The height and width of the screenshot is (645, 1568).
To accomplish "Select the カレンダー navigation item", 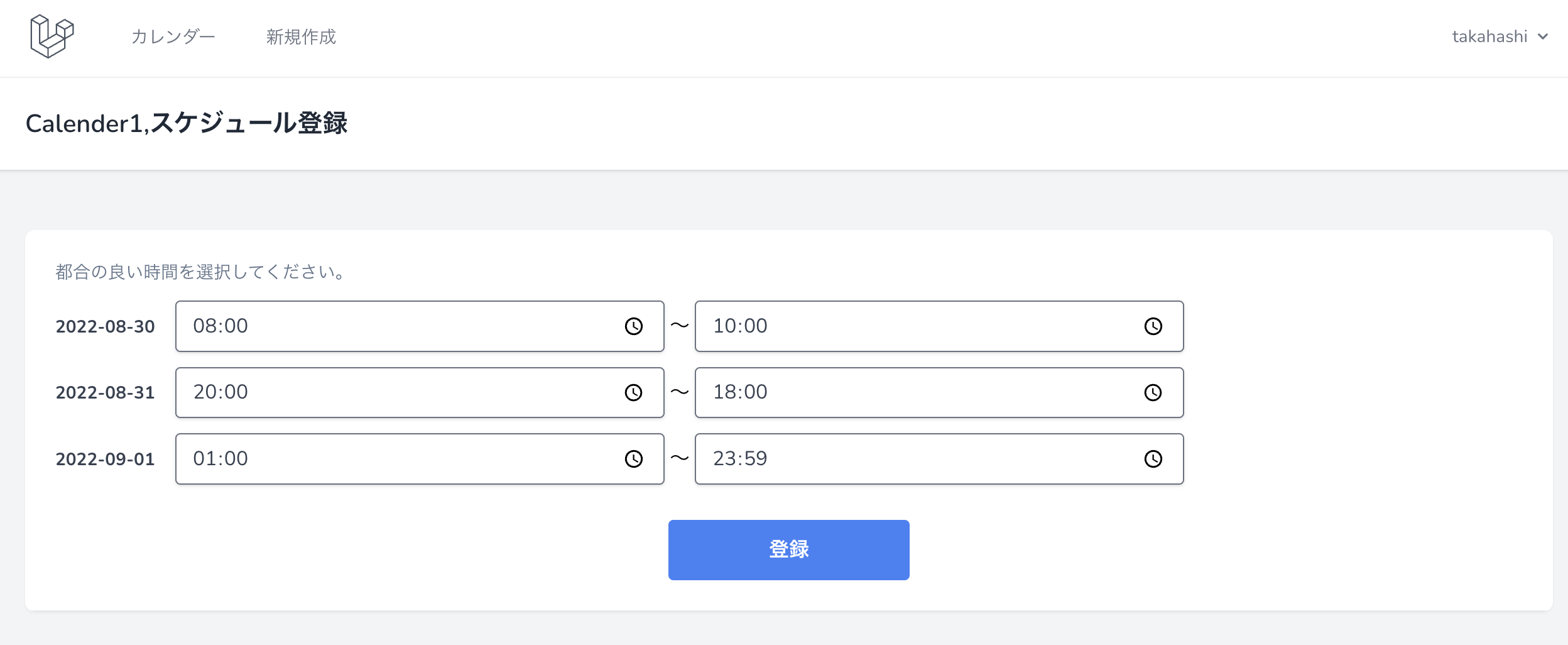I will point(173,36).
